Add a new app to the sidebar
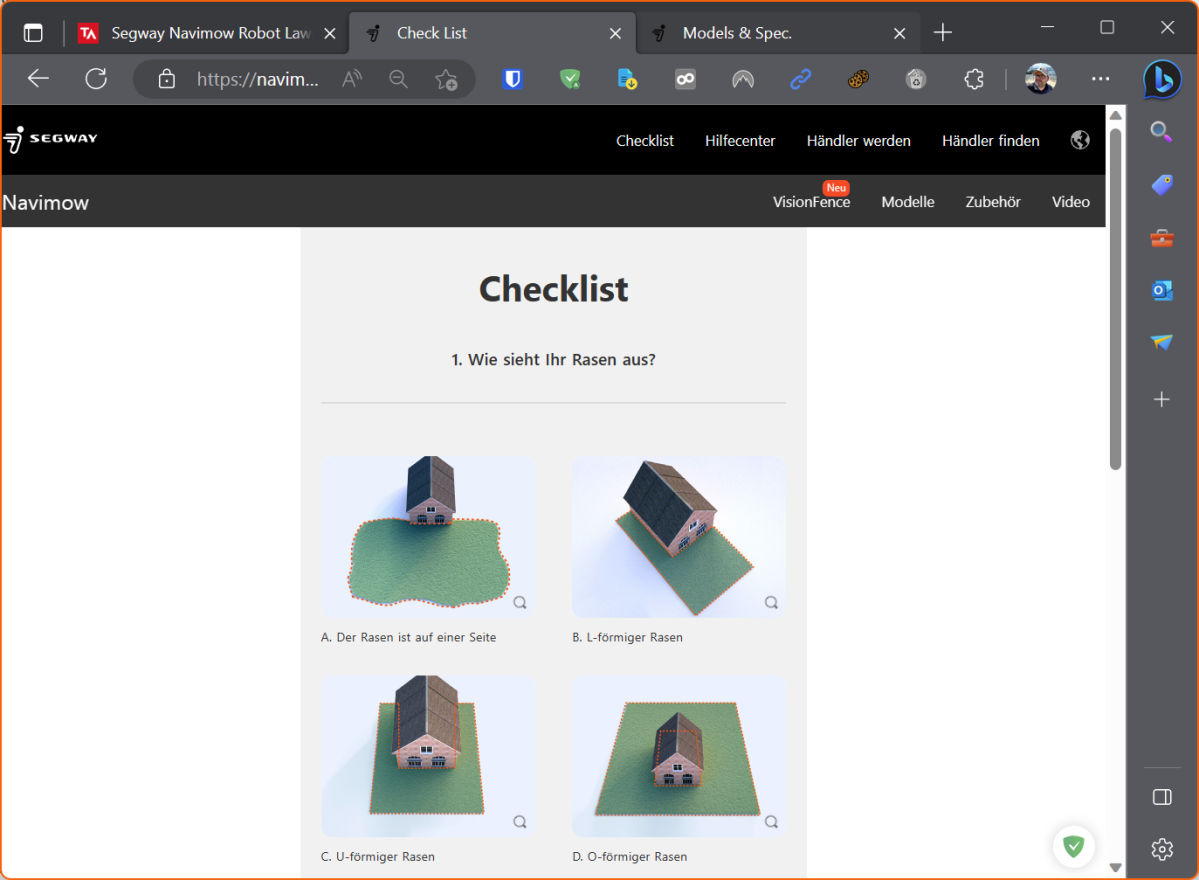 click(1162, 399)
